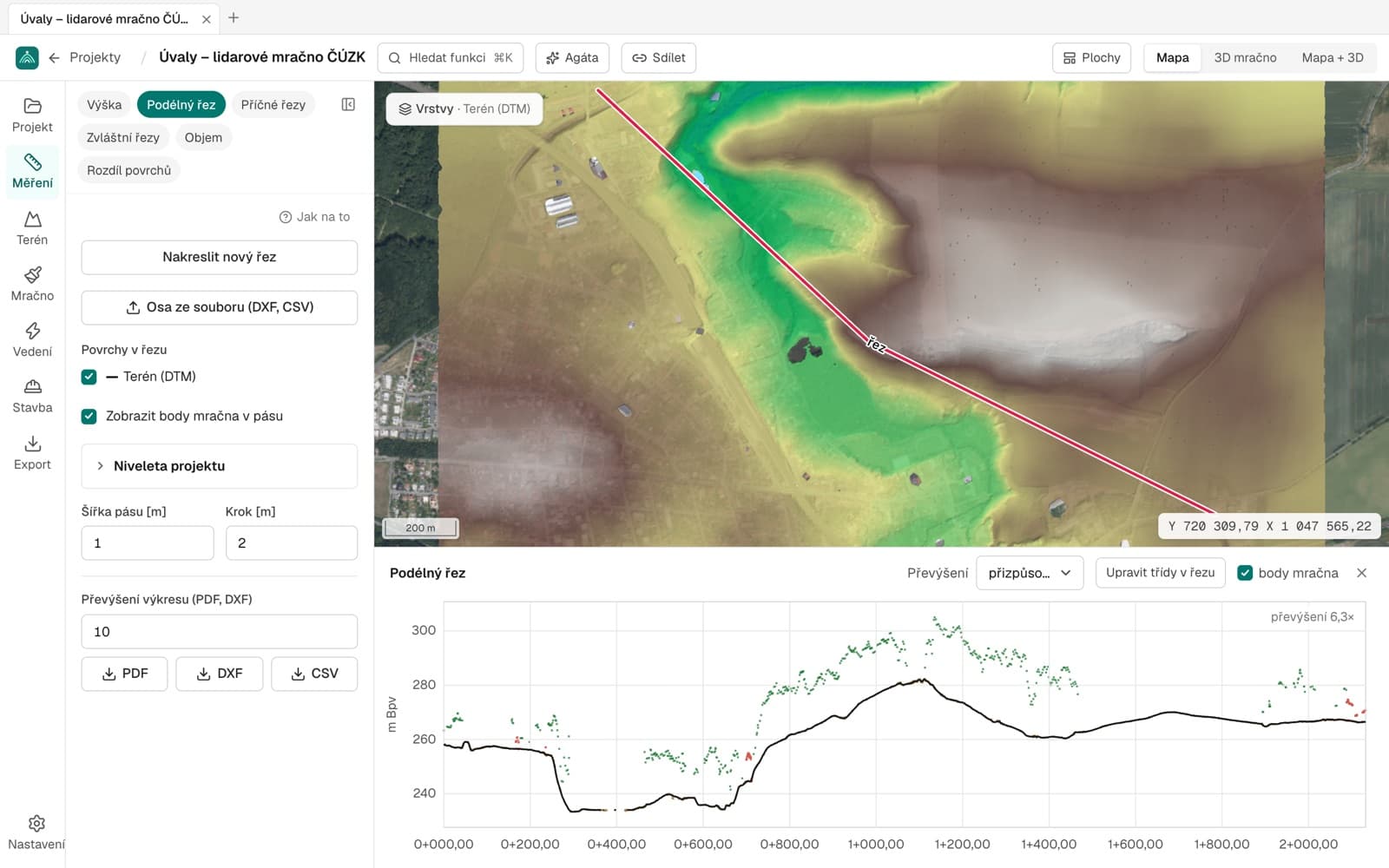Open a new browser tab with plus

[234, 17]
